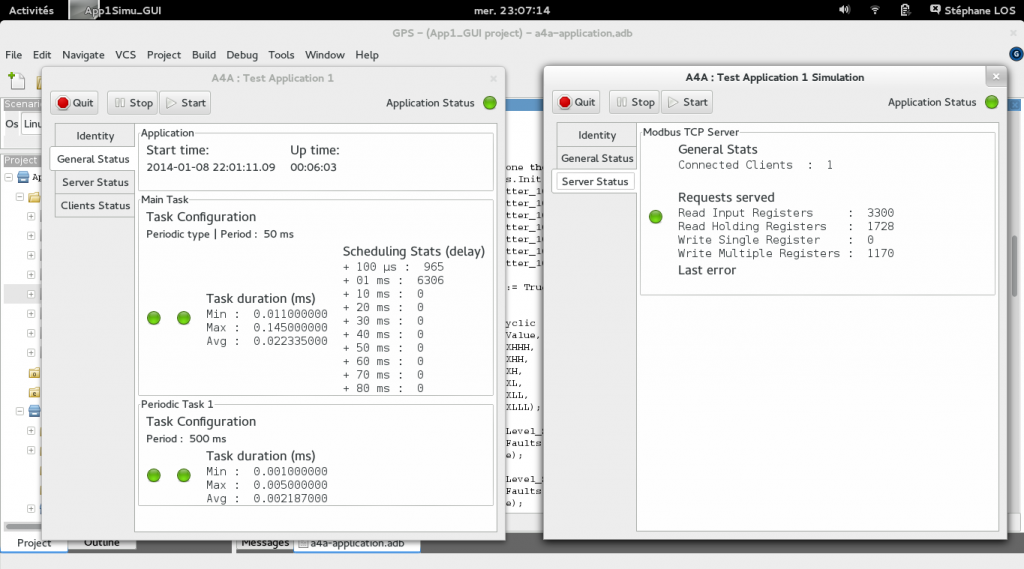Select Identity tab in Simulation window

597,136
